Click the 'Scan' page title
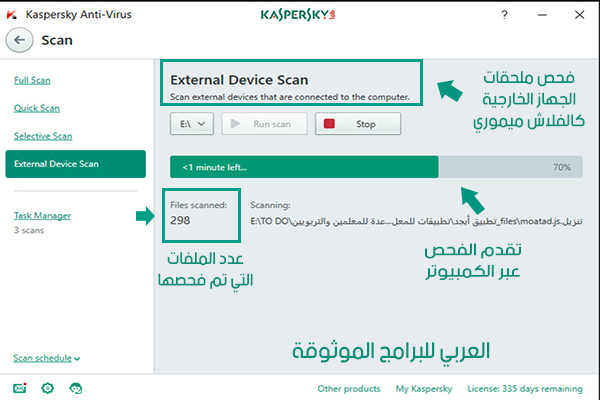The width and height of the screenshot is (600, 400). pyautogui.click(x=57, y=40)
